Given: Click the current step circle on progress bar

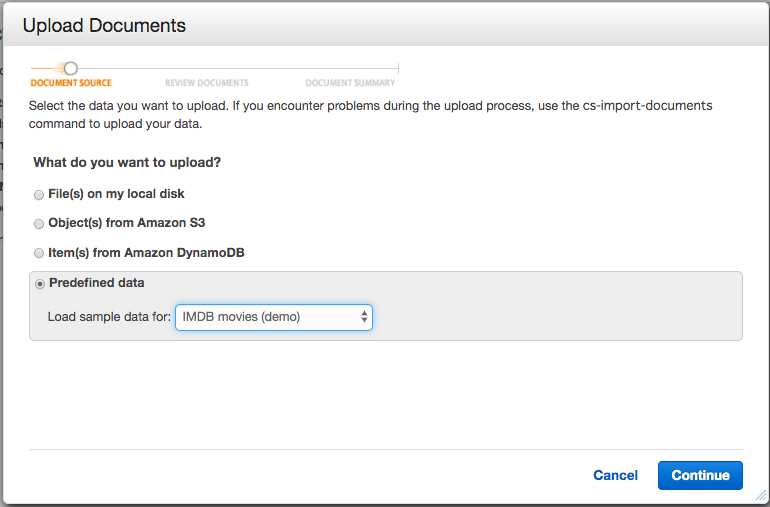Looking at the screenshot, I should (x=71, y=68).
